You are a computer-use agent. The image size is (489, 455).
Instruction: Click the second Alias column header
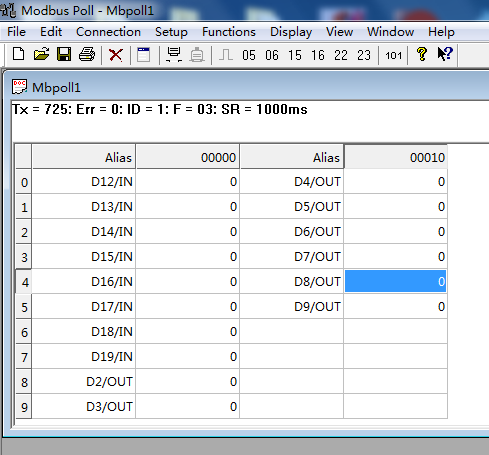[292, 157]
